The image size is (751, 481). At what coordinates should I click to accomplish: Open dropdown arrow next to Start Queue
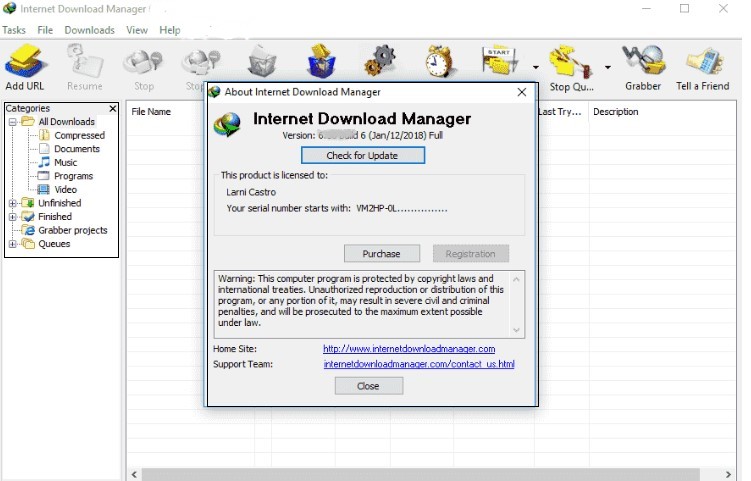[535, 68]
